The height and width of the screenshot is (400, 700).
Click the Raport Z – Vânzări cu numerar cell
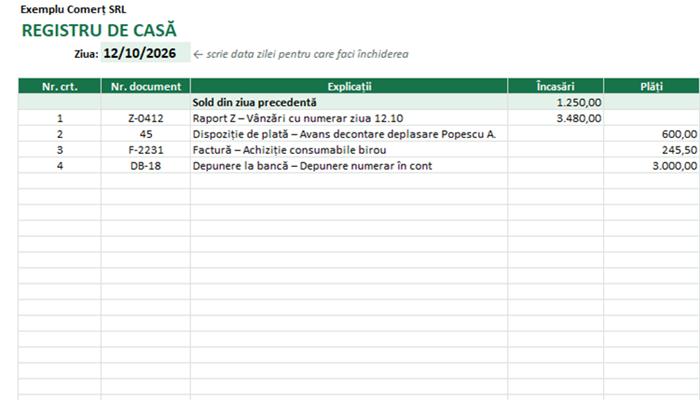point(349,118)
